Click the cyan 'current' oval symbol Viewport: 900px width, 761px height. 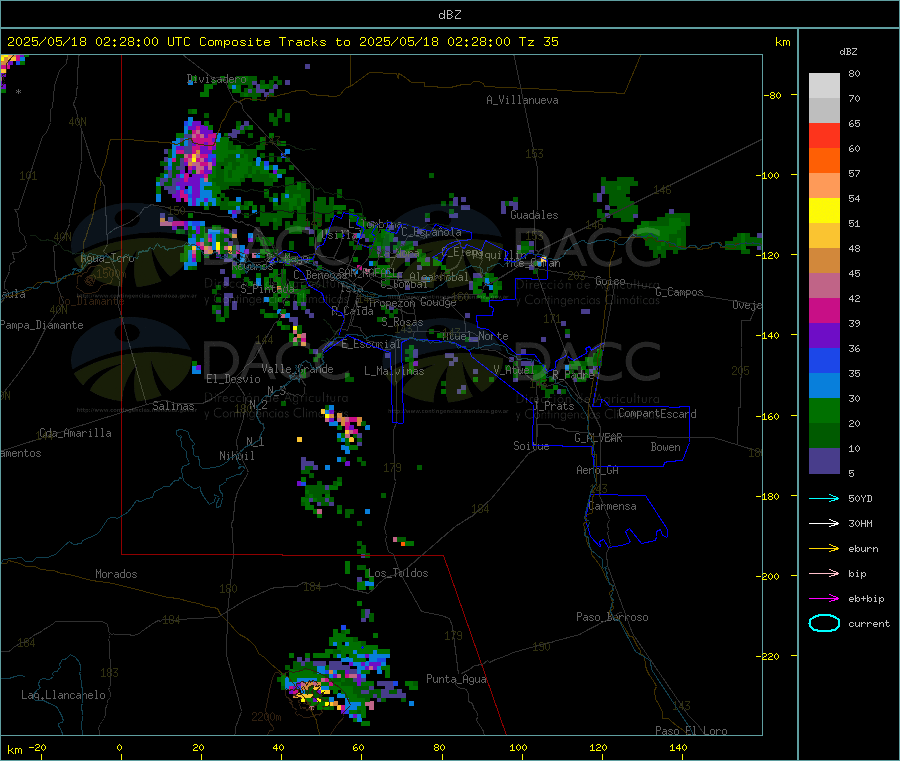pyautogui.click(x=824, y=623)
